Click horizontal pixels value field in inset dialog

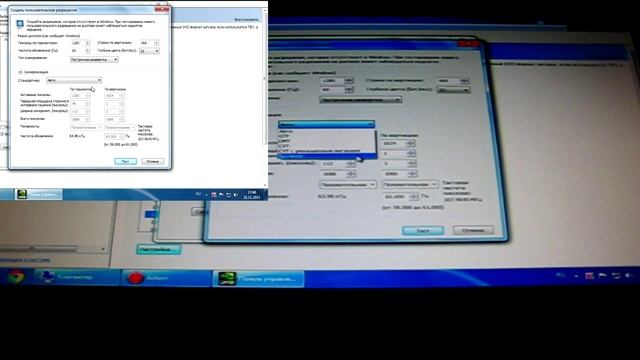78,43
